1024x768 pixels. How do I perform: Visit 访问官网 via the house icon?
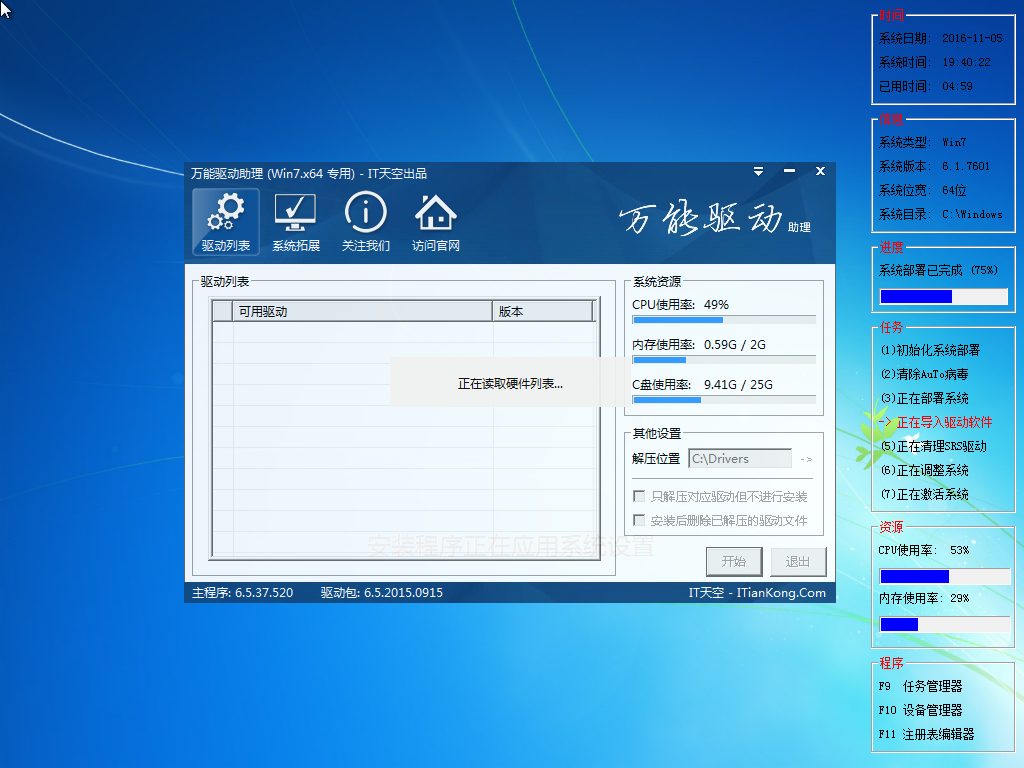(x=436, y=221)
